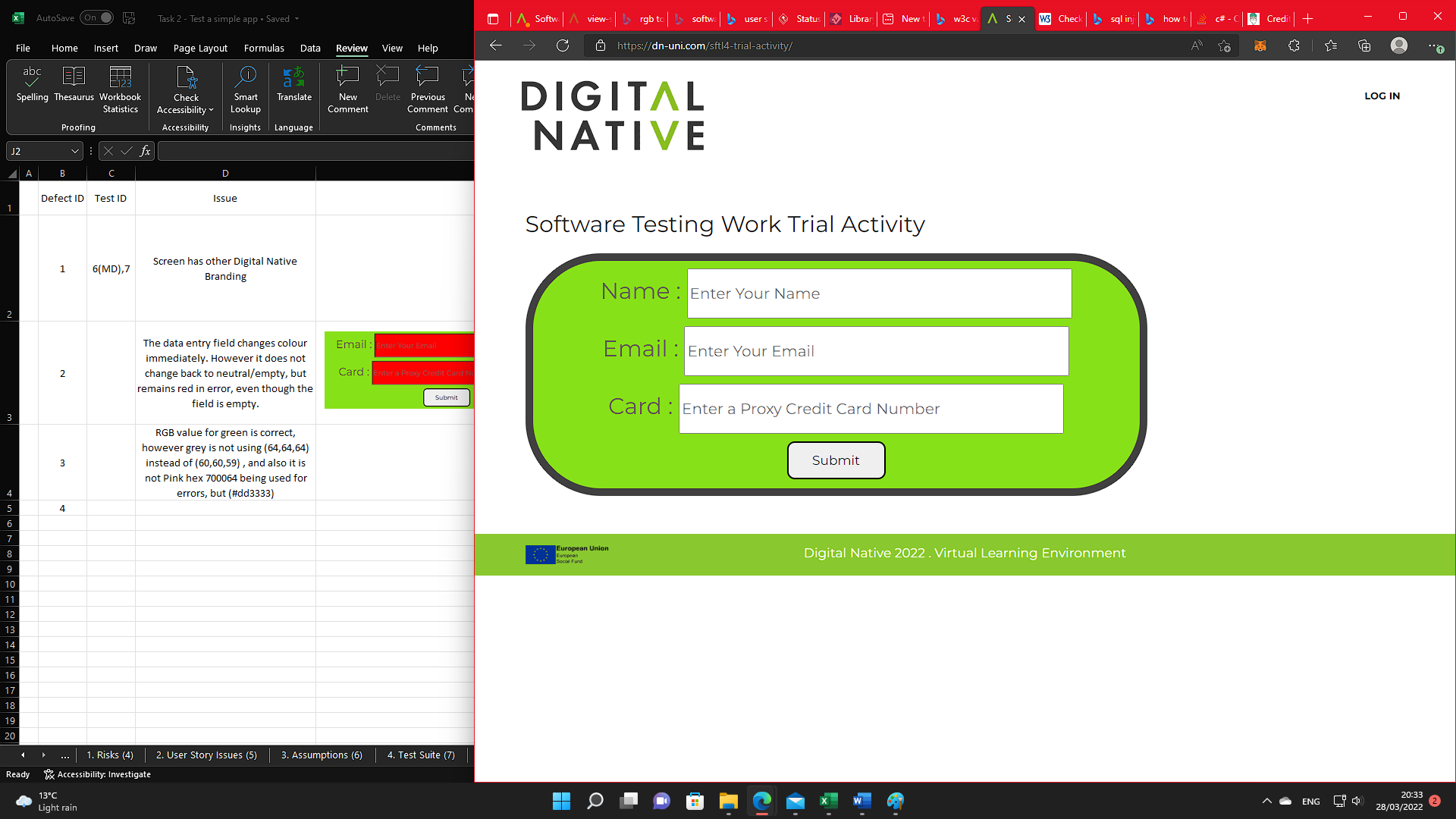This screenshot has height=819, width=1456.
Task: Open the Thesaurus tool
Action: (x=74, y=84)
